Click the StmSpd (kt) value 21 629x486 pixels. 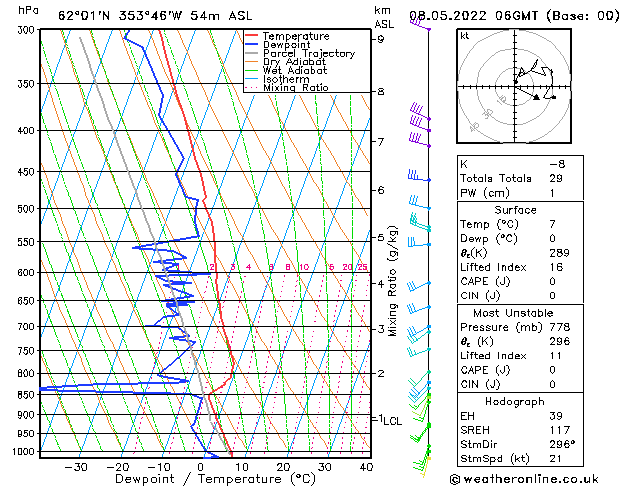pyautogui.click(x=556, y=458)
